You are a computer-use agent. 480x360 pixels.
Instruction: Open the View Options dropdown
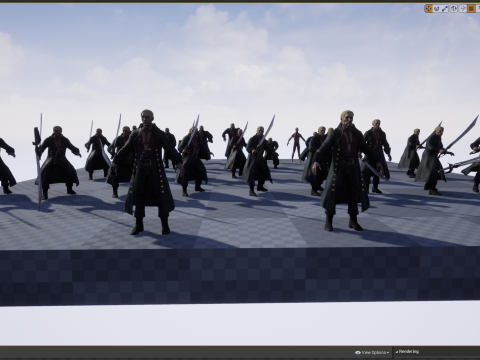point(372,352)
